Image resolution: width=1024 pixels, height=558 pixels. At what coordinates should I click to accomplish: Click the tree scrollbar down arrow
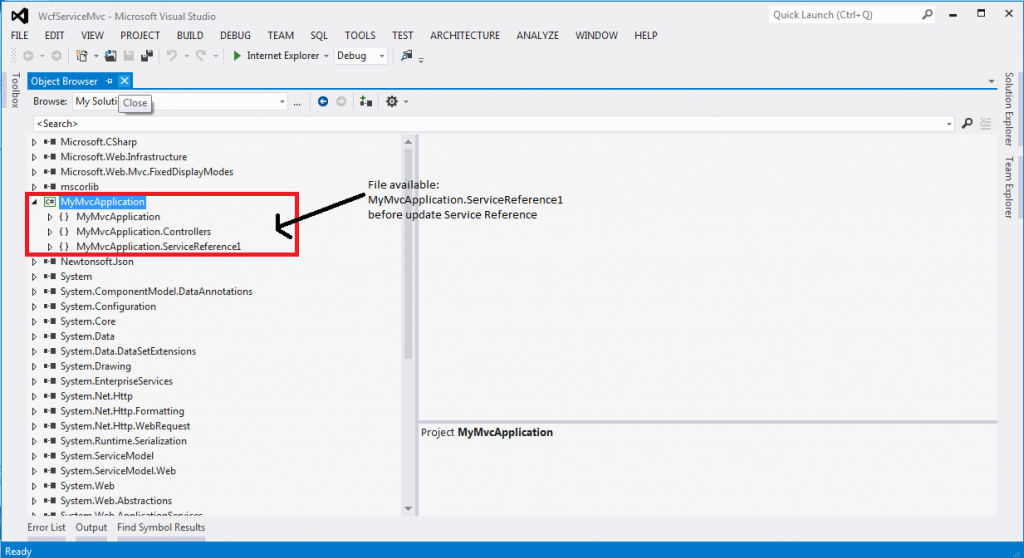408,508
